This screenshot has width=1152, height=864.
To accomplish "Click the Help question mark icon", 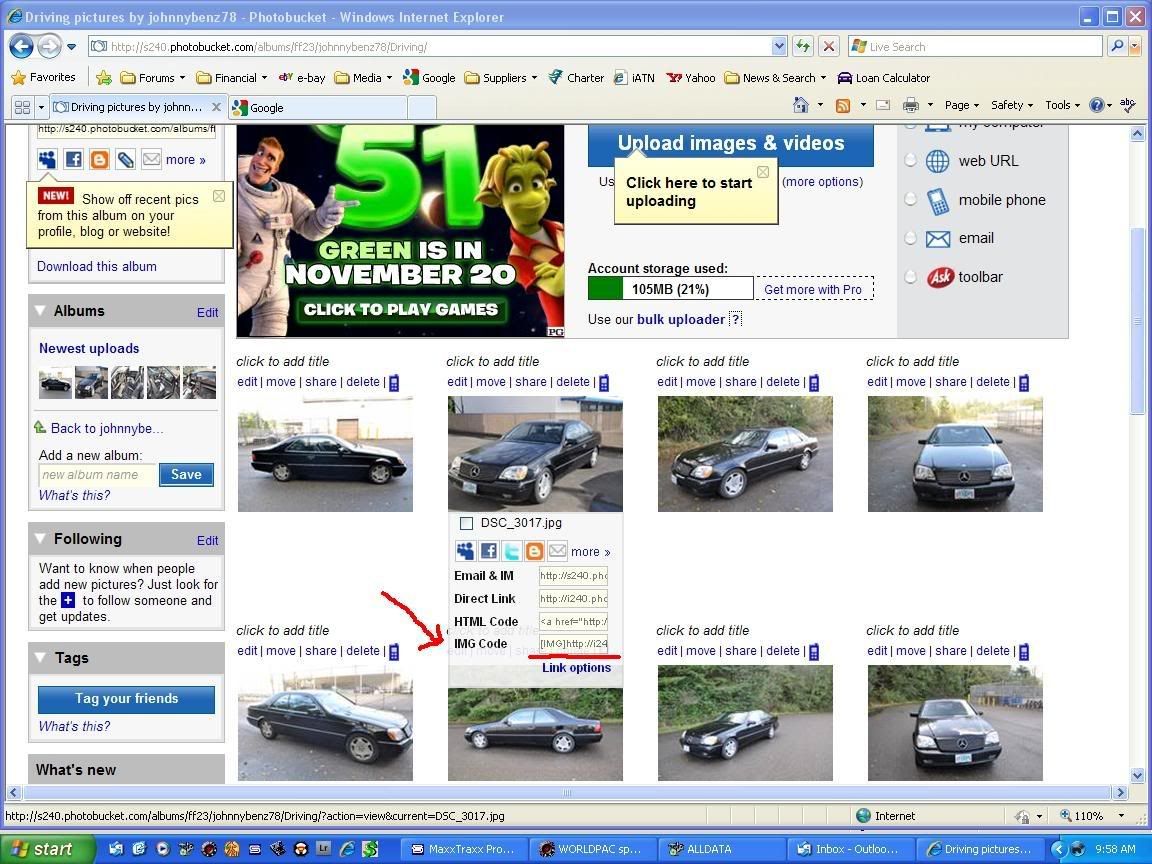I will (x=1096, y=105).
